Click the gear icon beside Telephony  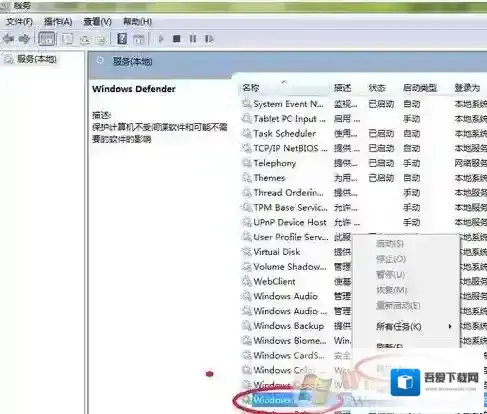click(x=247, y=163)
